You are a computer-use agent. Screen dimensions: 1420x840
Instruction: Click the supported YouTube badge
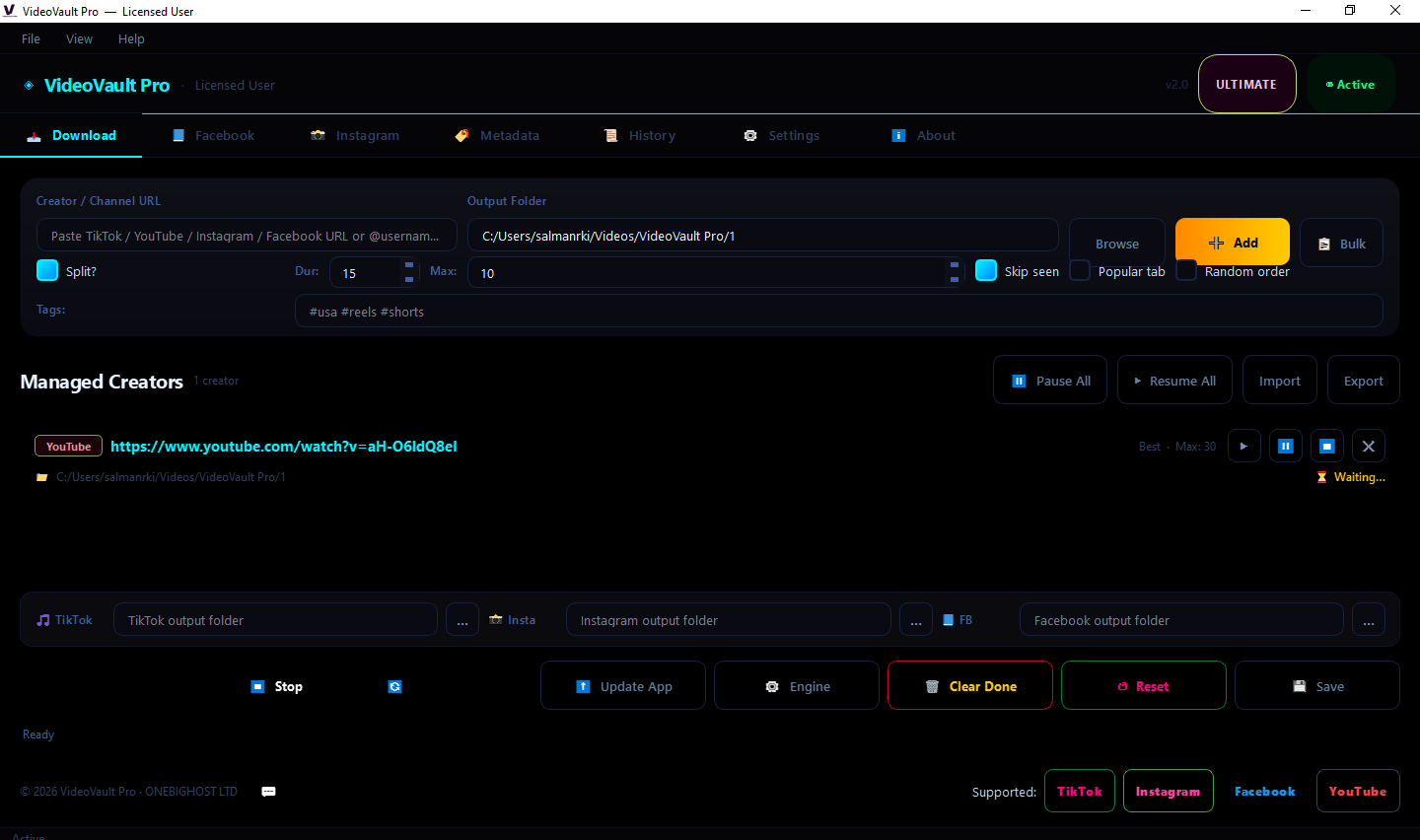coord(1358,792)
